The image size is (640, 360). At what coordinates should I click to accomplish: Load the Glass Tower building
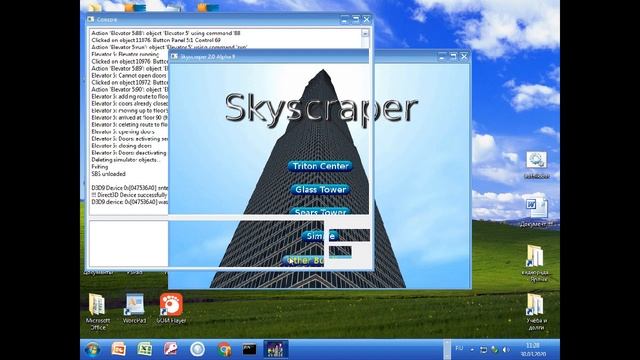(320, 189)
